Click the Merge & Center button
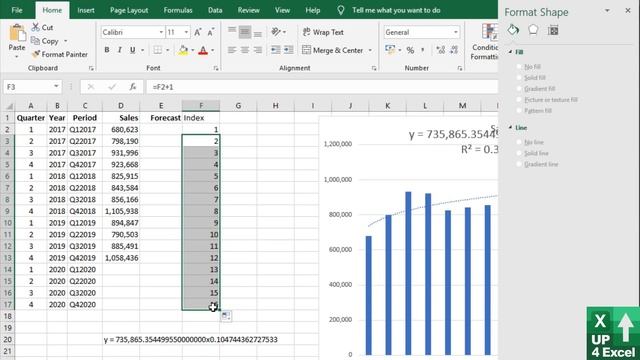Screen dimensions: 640x360 [x=333, y=50]
